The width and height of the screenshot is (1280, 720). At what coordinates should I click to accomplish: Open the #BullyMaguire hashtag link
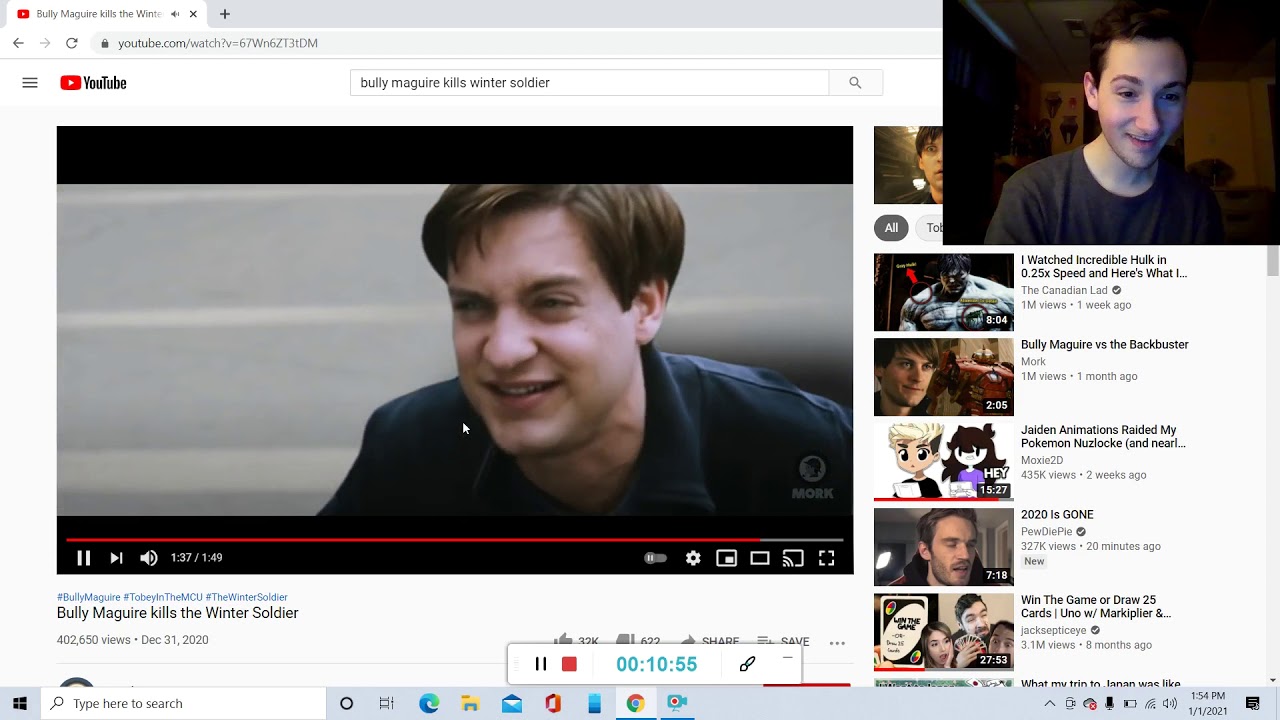click(x=89, y=597)
